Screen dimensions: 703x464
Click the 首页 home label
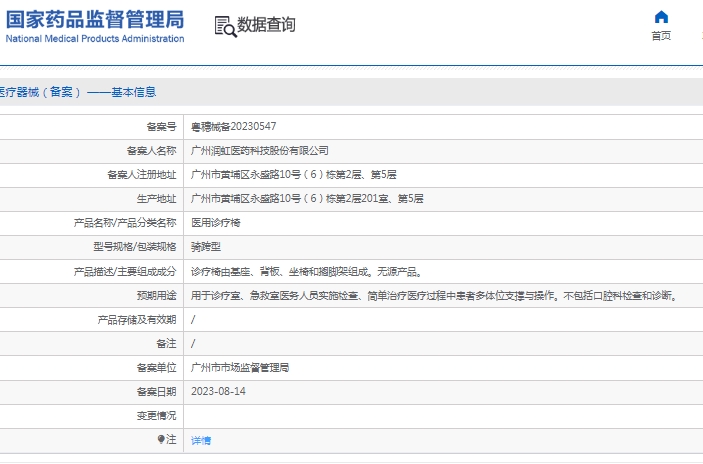[661, 35]
